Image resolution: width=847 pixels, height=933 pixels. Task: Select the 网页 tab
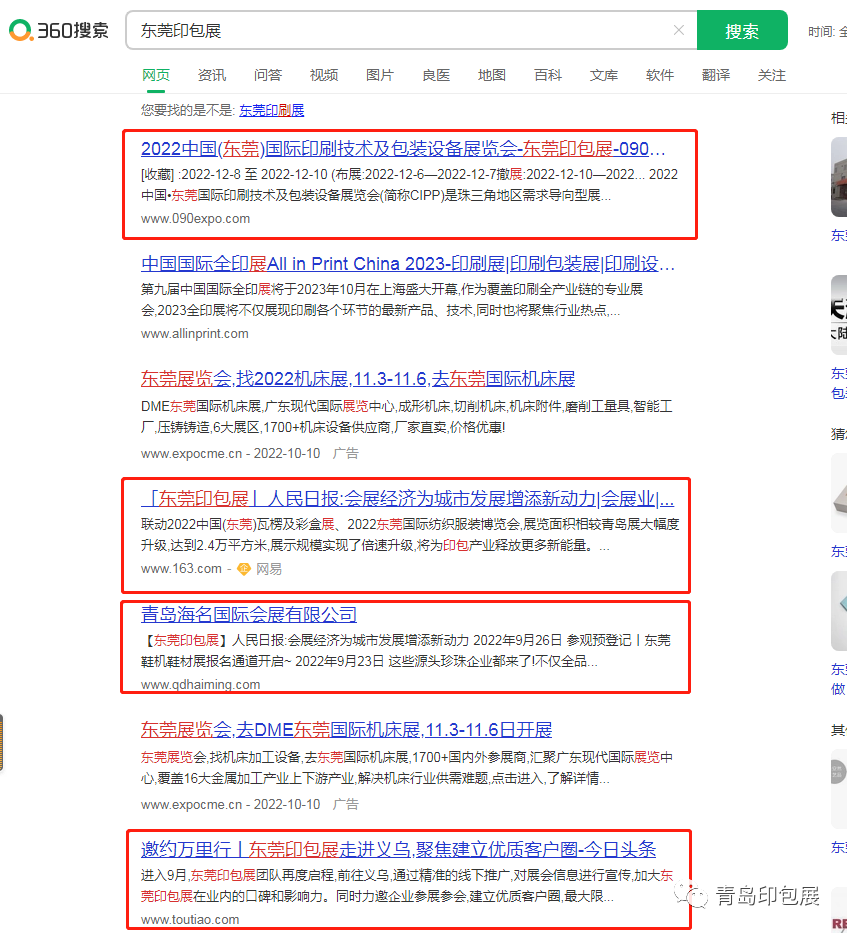[156, 75]
